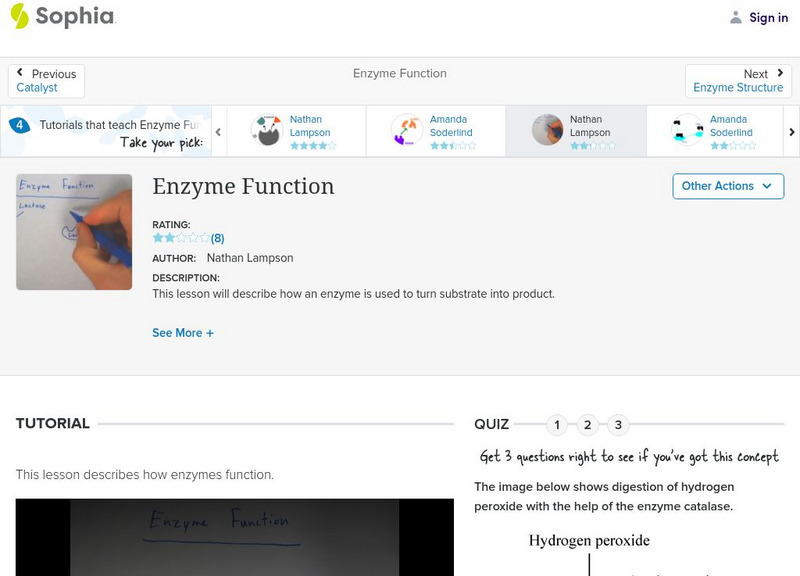The height and width of the screenshot is (576, 800).
Task: Expand description with See More +
Action: 183,333
